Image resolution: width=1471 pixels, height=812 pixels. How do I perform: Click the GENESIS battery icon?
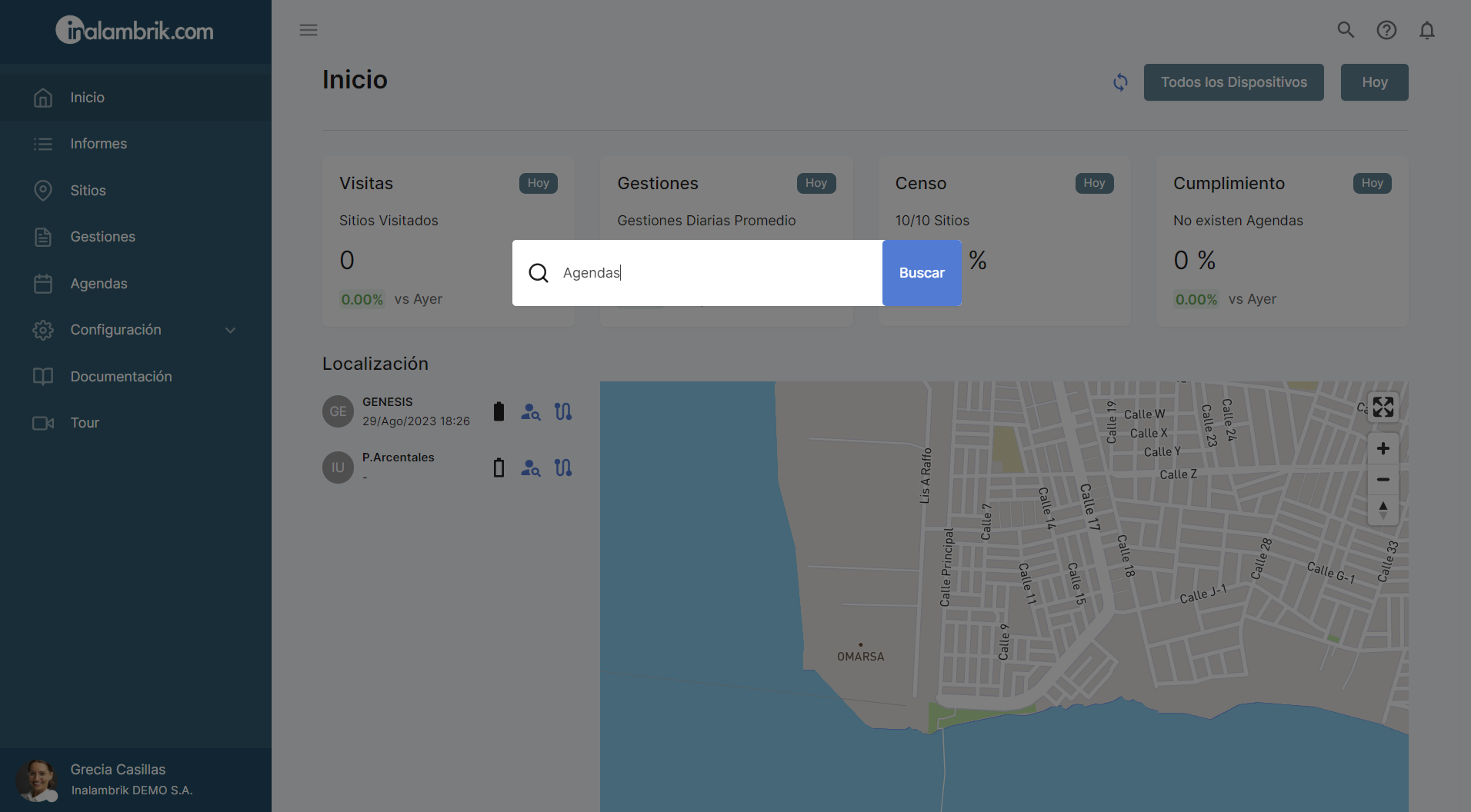click(499, 411)
